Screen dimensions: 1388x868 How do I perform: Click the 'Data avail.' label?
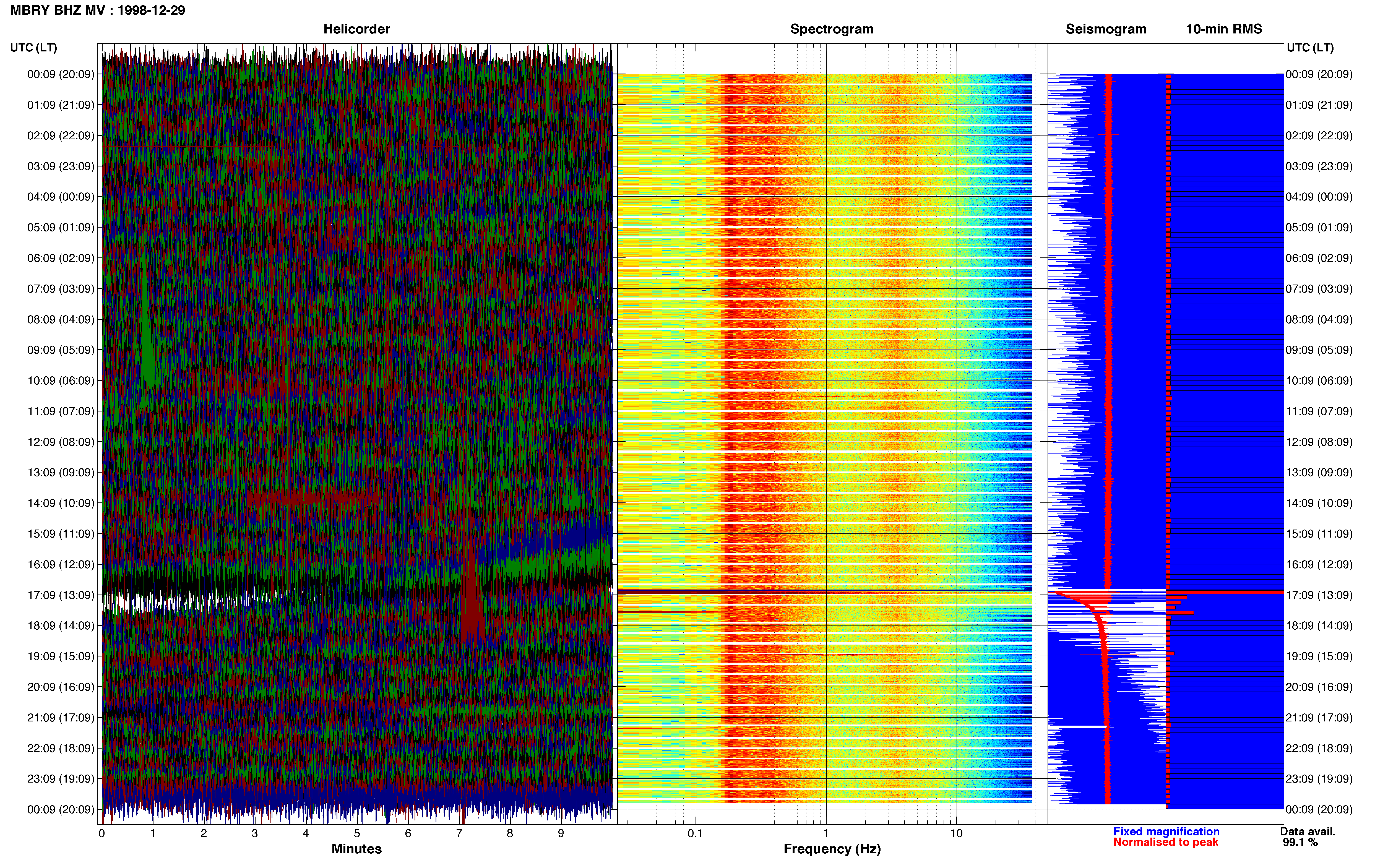coord(1308,832)
